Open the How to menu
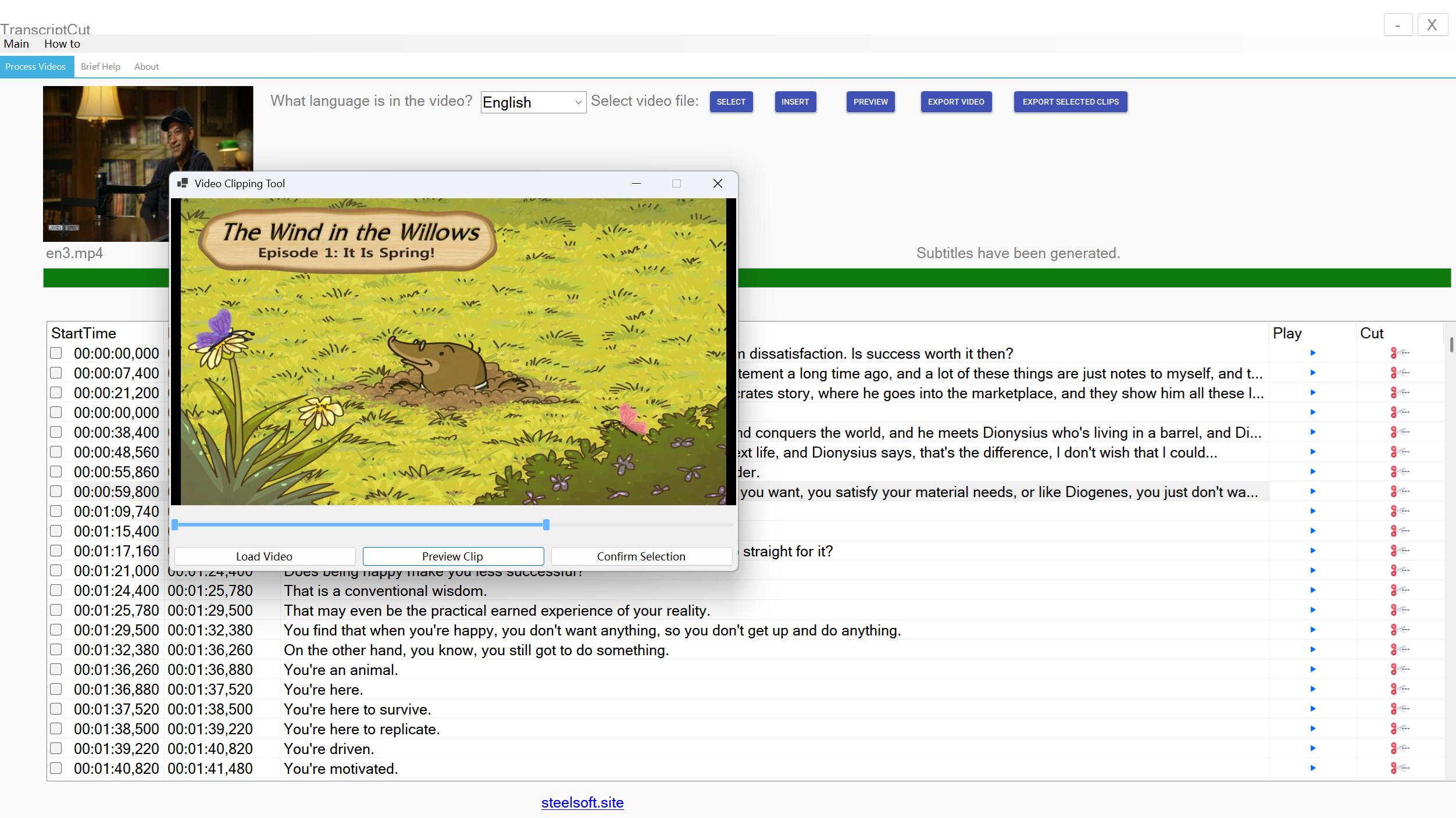 click(62, 44)
